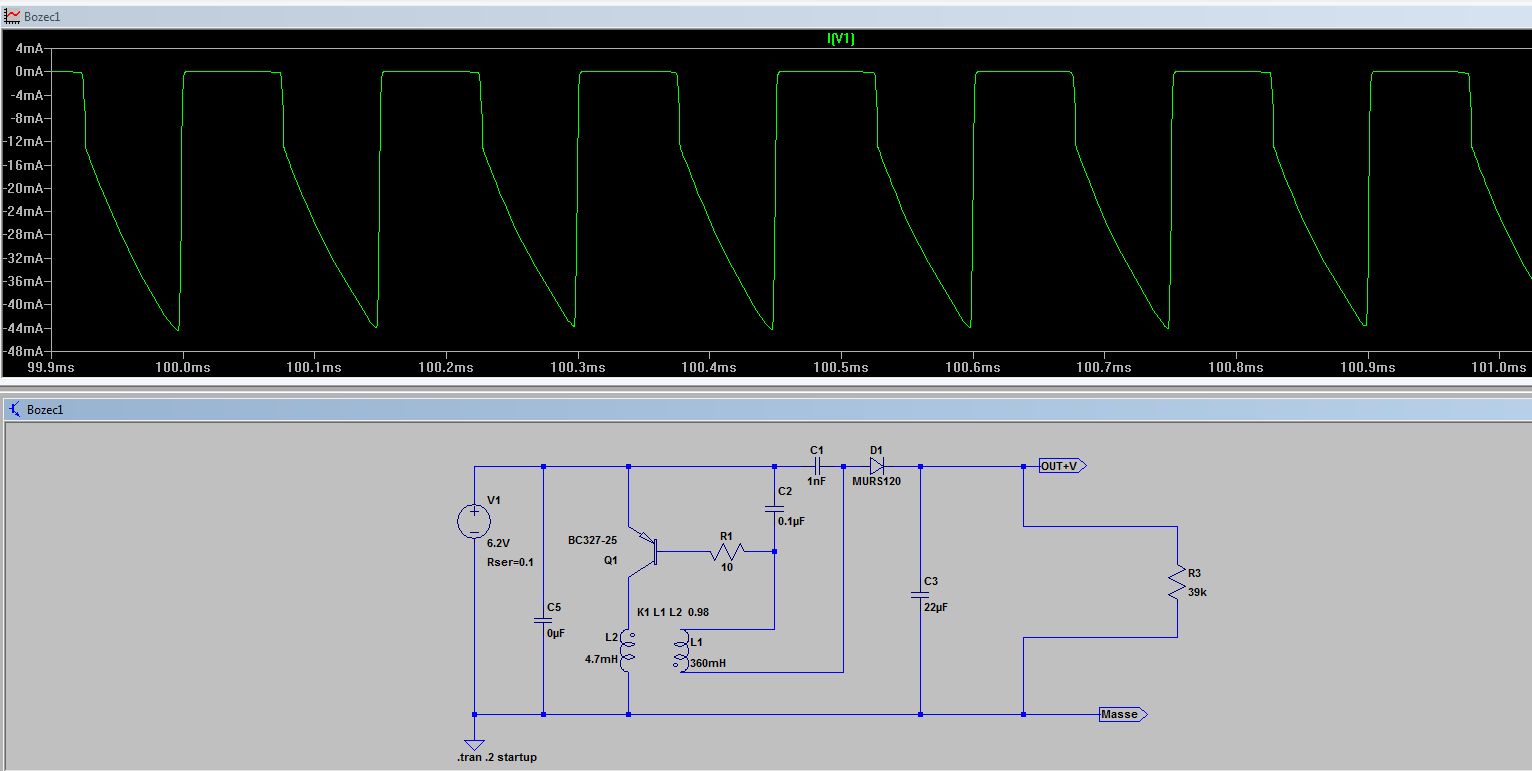Click the C1 capacitor symbol

click(817, 466)
